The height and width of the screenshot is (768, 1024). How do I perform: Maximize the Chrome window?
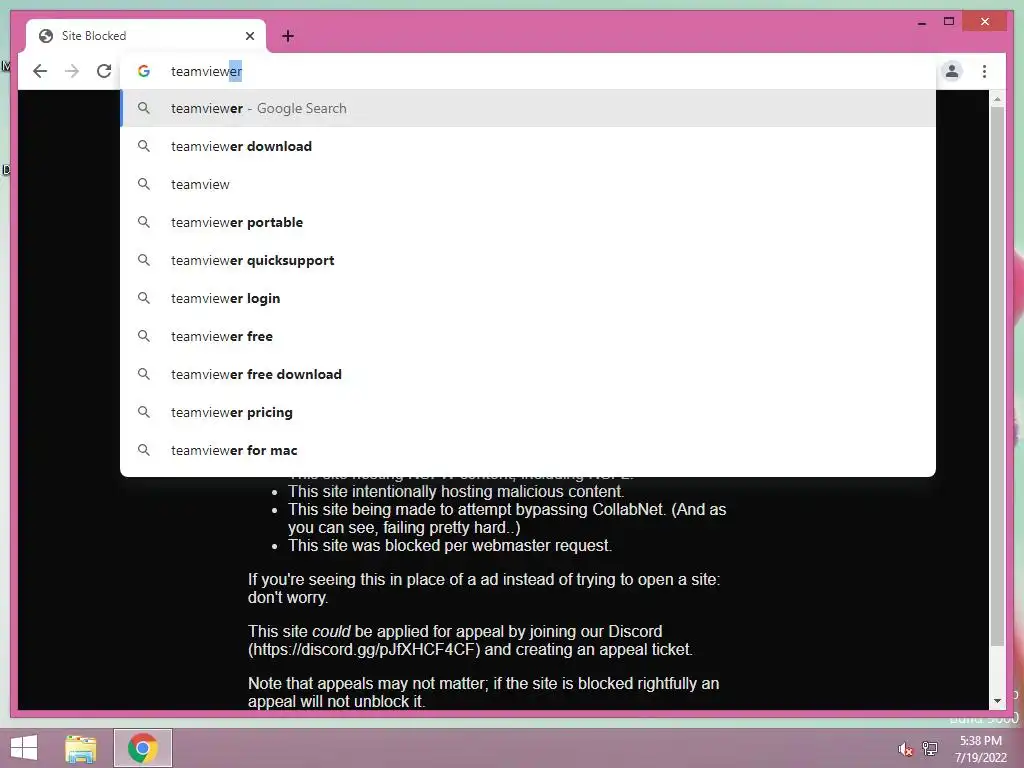[949, 22]
